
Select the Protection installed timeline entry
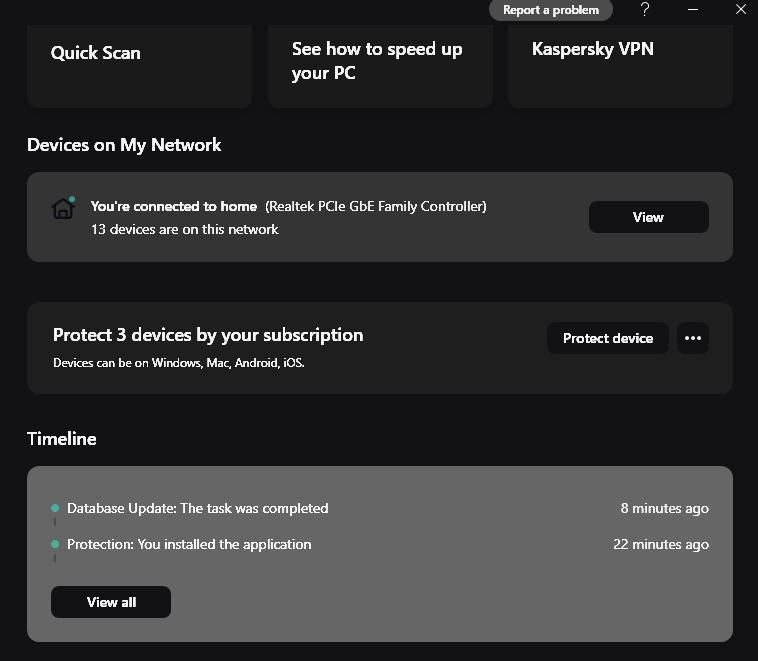pos(189,545)
